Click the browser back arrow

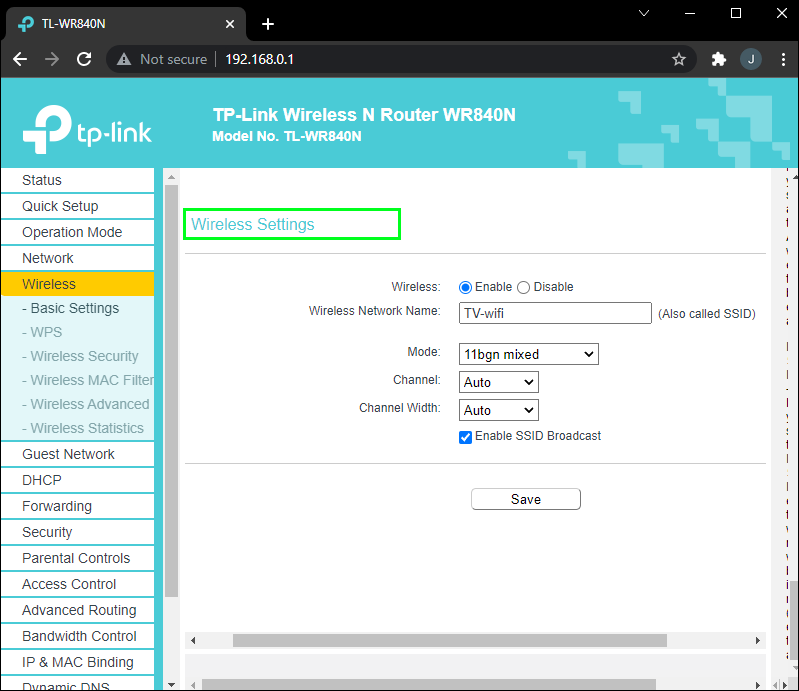pos(20,59)
